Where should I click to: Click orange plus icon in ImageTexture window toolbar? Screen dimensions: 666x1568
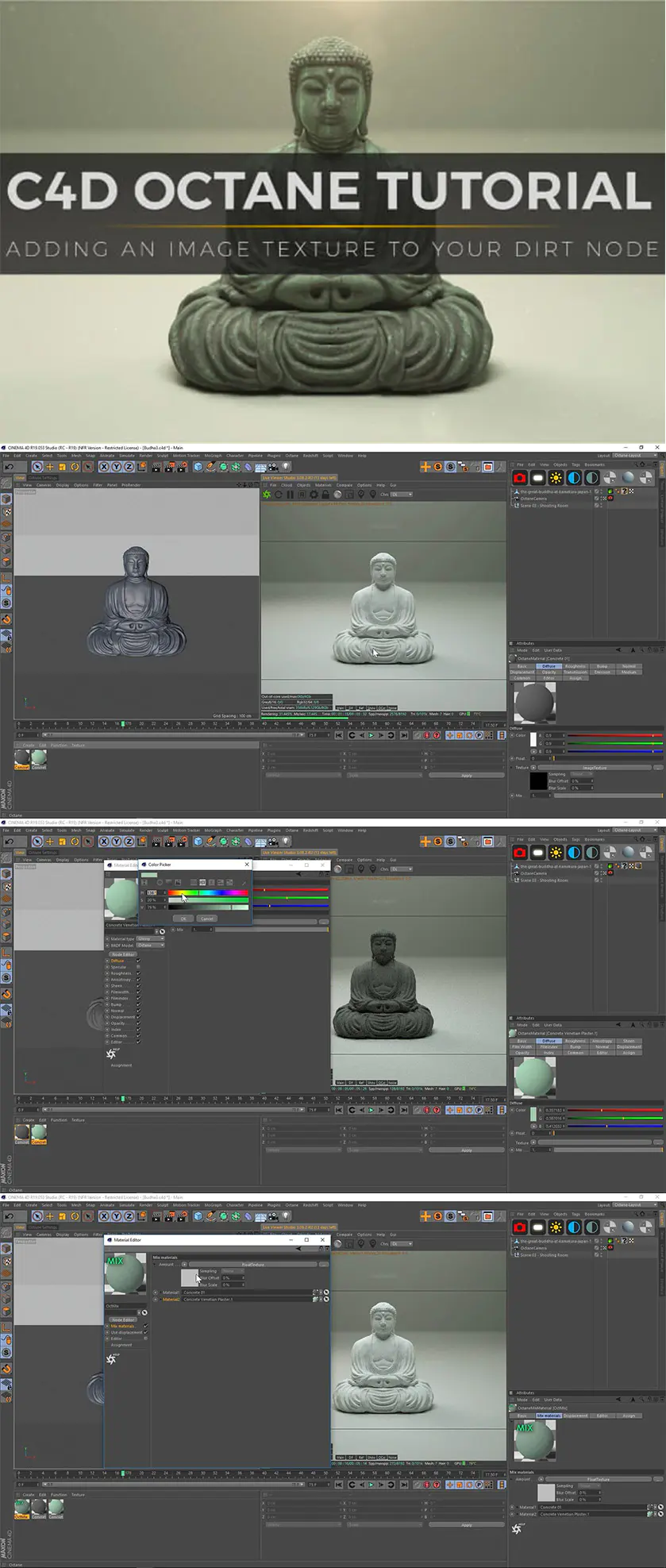pyautogui.click(x=425, y=467)
